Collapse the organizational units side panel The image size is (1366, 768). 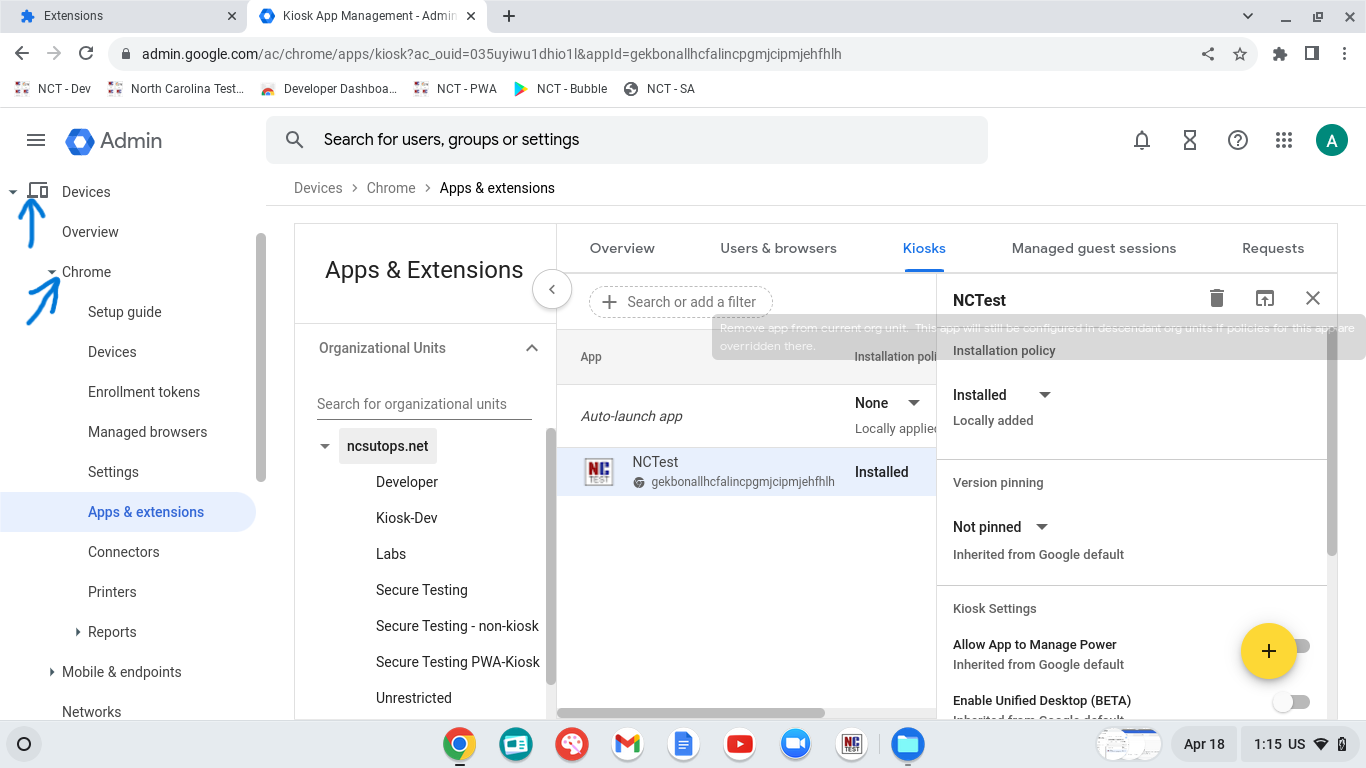tap(551, 290)
